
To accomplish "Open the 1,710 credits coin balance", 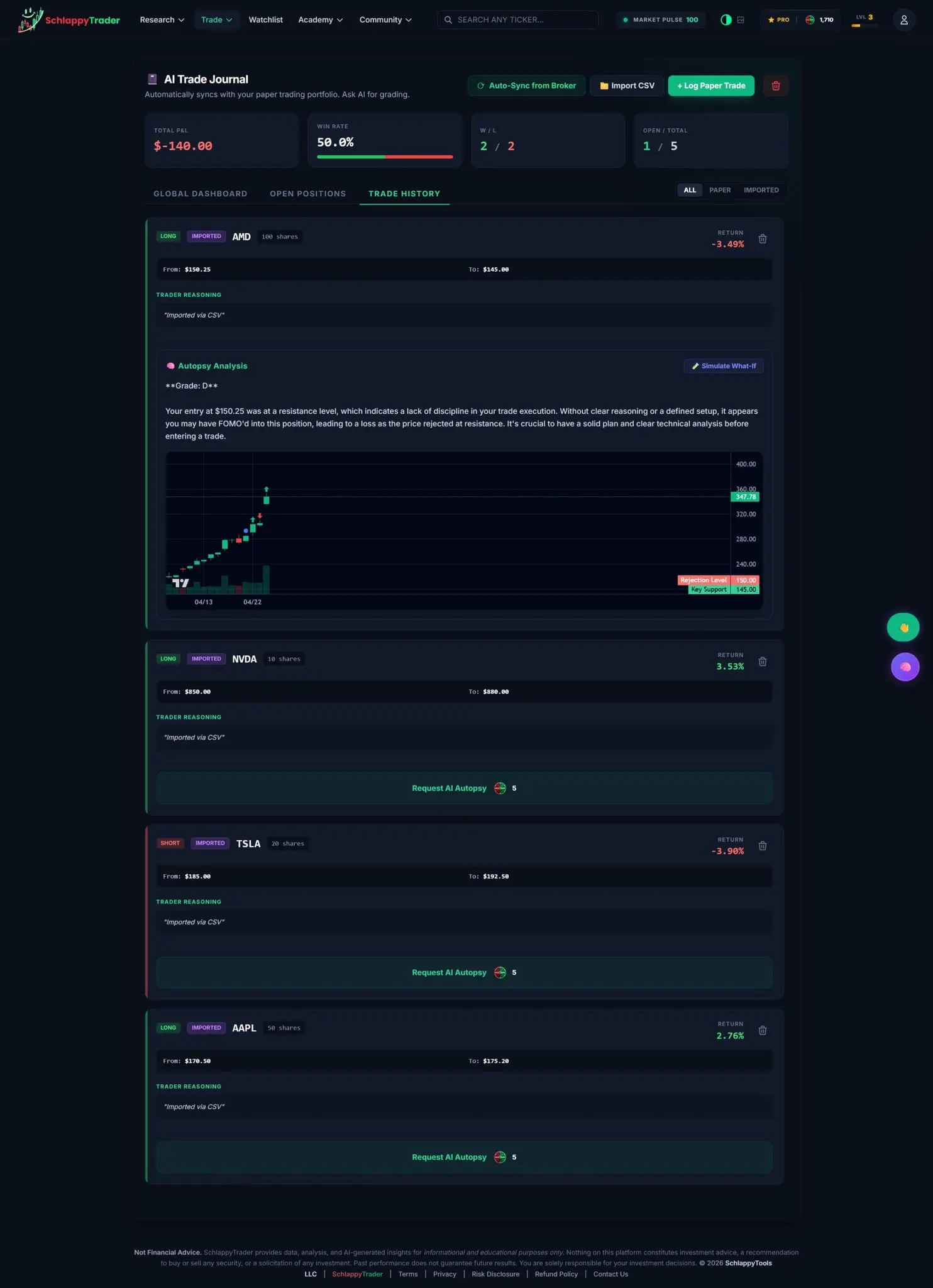I will point(819,19).
